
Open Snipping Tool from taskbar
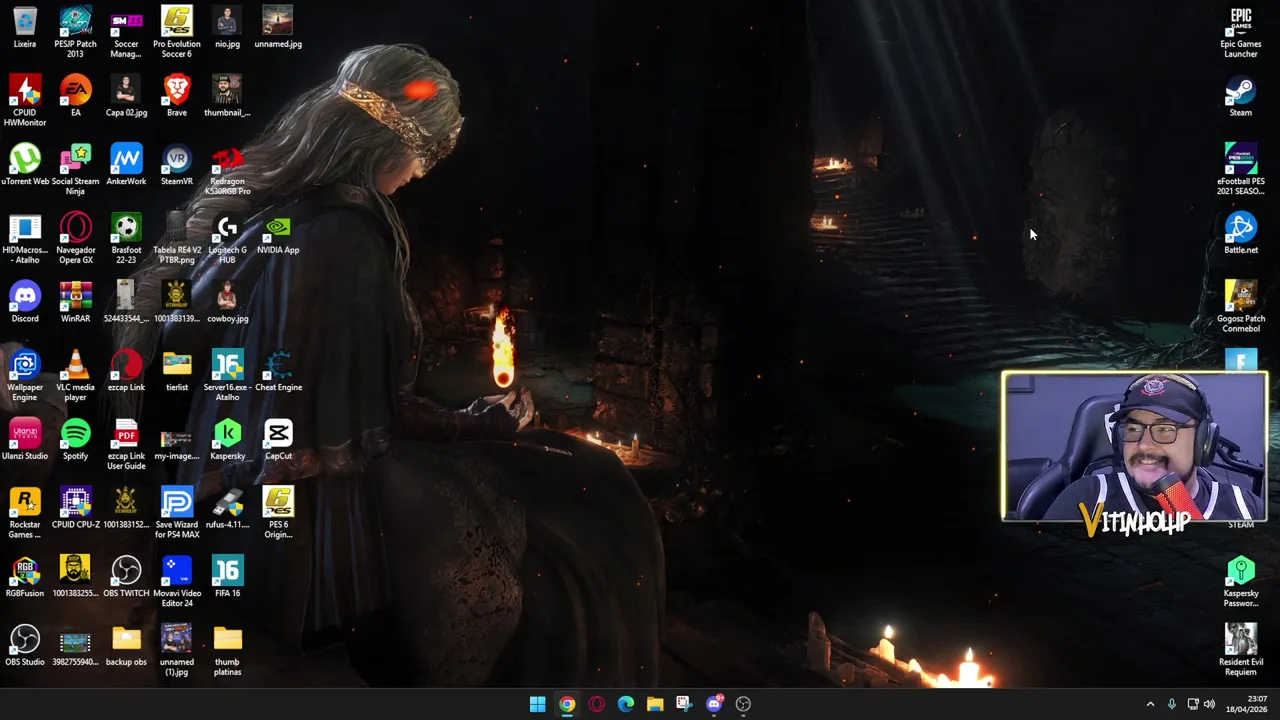click(684, 704)
